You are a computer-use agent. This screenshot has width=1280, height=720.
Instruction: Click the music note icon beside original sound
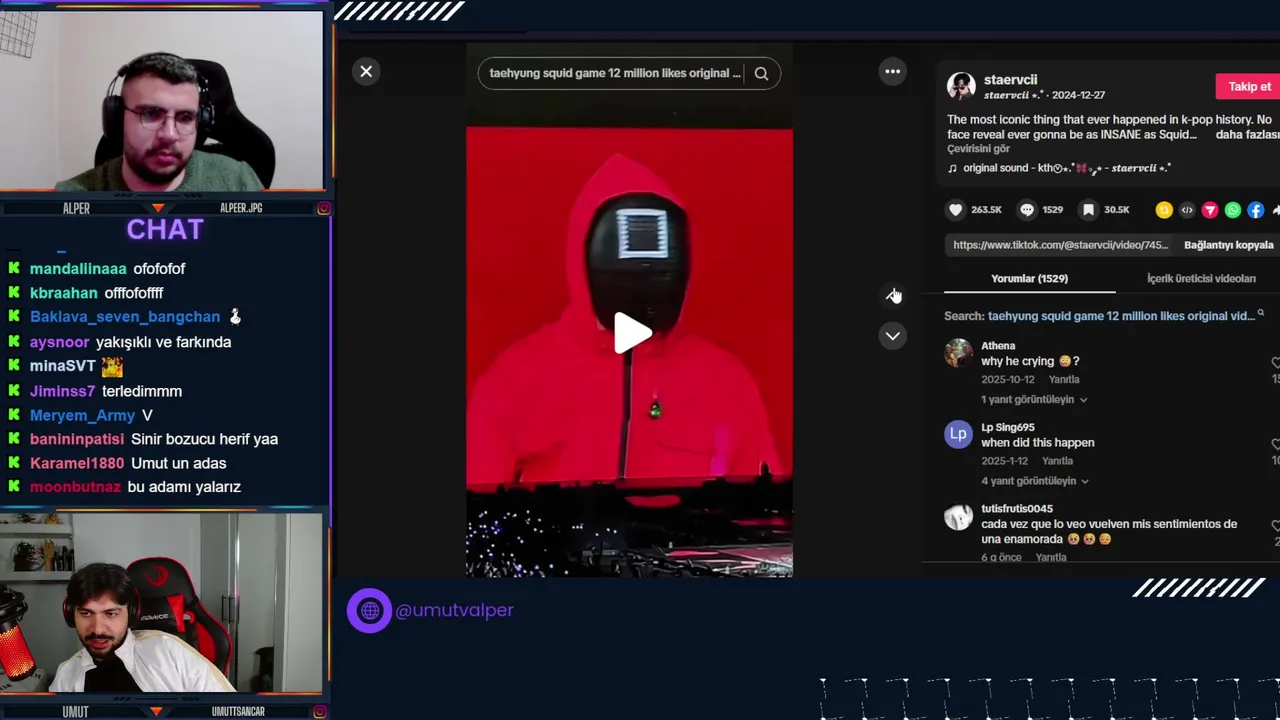pos(952,168)
